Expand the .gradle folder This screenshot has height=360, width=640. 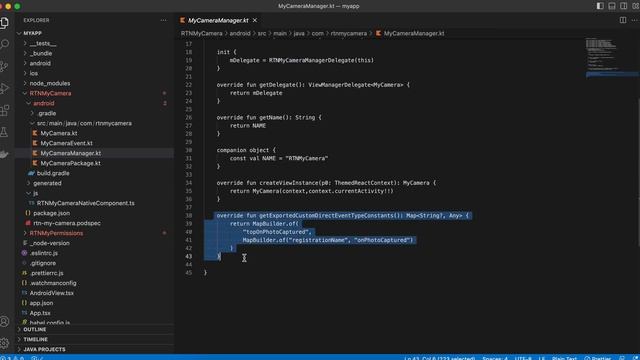[32, 113]
